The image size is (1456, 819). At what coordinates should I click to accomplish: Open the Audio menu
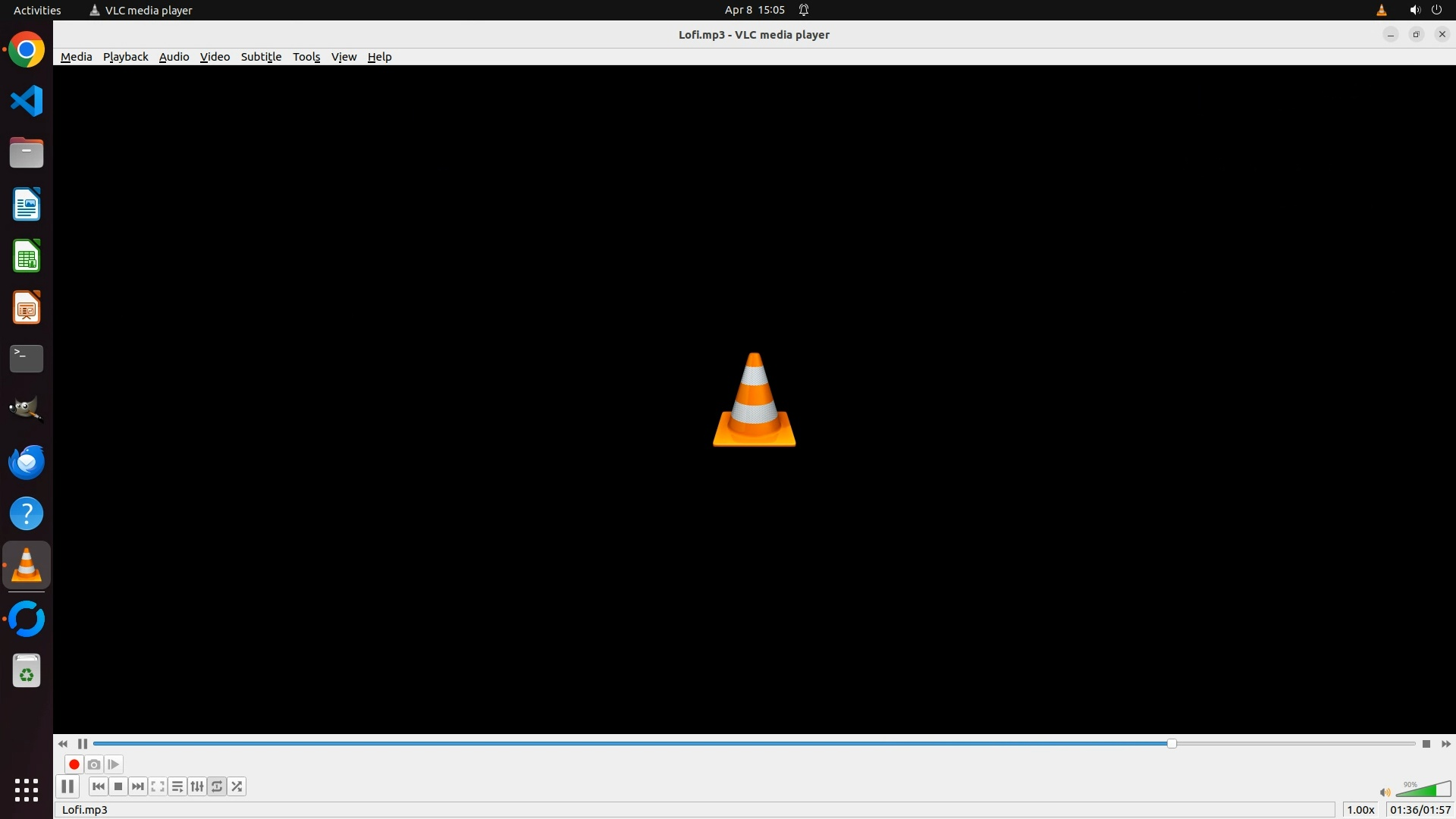(174, 57)
